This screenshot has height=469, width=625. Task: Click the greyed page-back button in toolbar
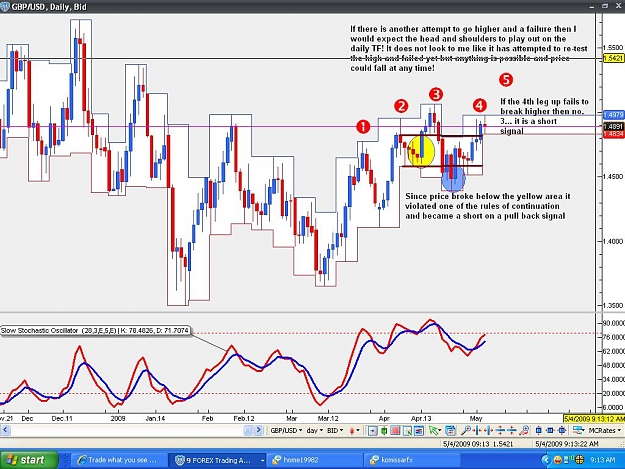pos(248,430)
